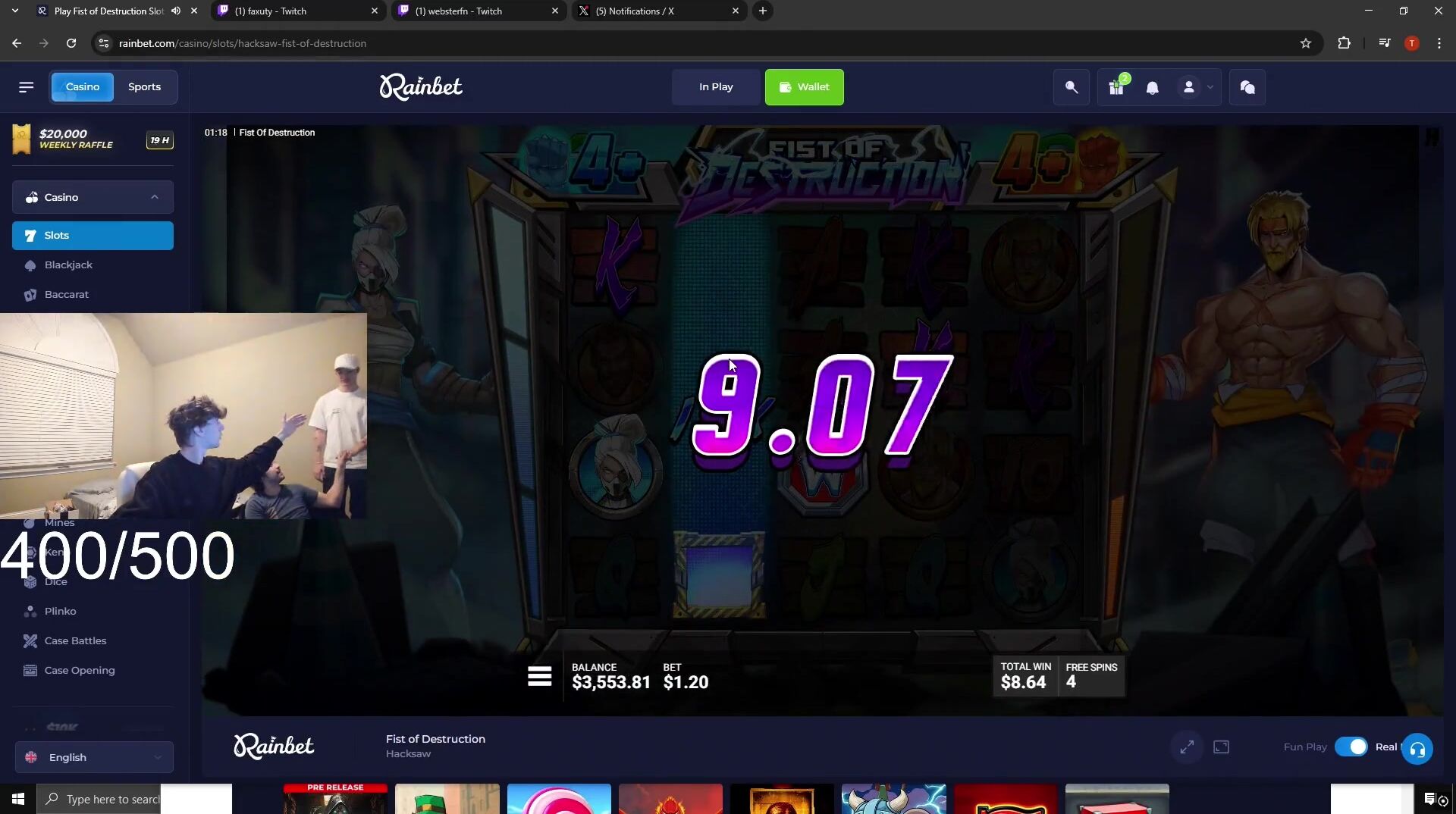Screen dimensions: 1456x814
Task: View notifications bell
Action: point(1152,88)
